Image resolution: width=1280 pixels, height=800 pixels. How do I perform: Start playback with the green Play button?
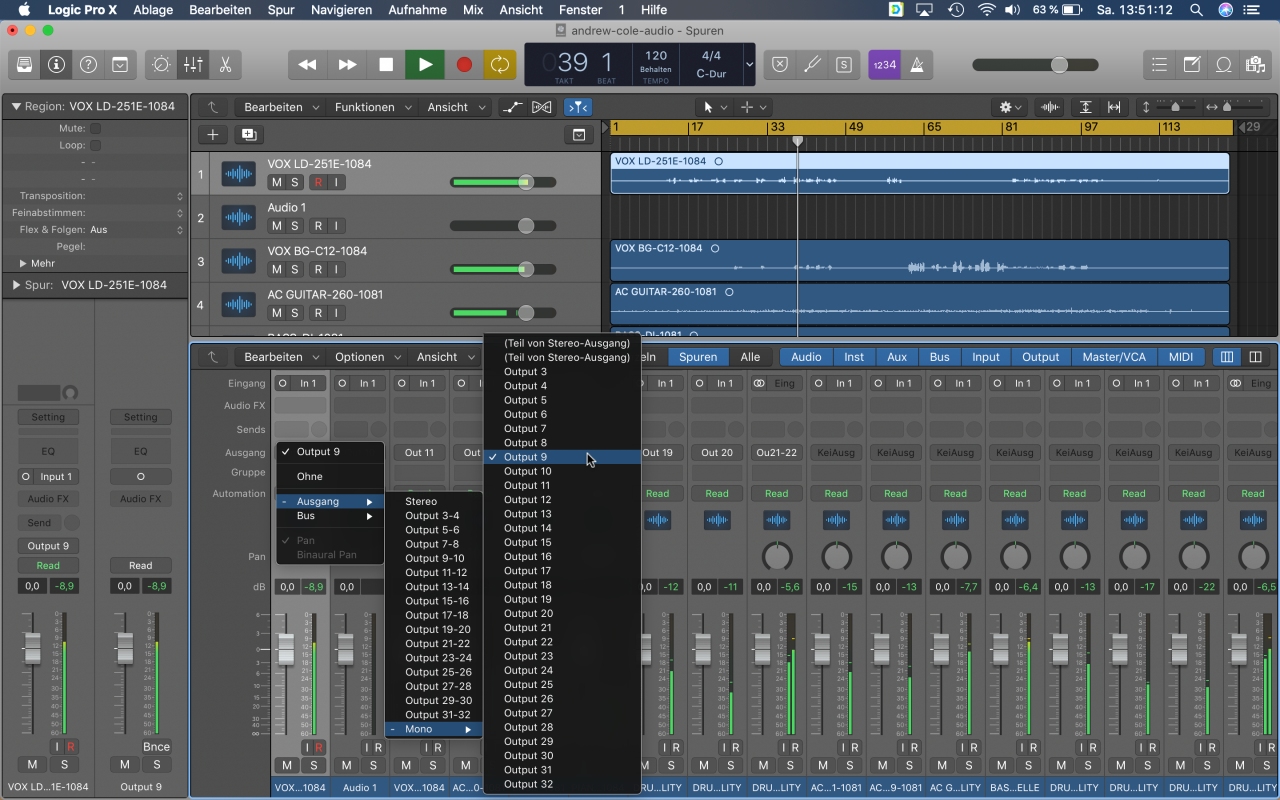tap(425, 64)
